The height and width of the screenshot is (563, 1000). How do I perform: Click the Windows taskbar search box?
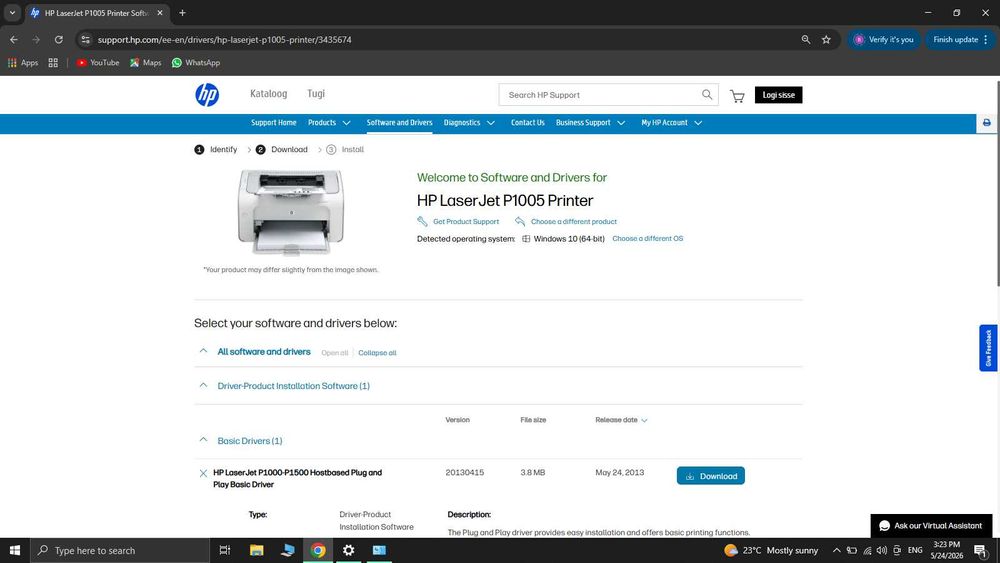point(120,550)
